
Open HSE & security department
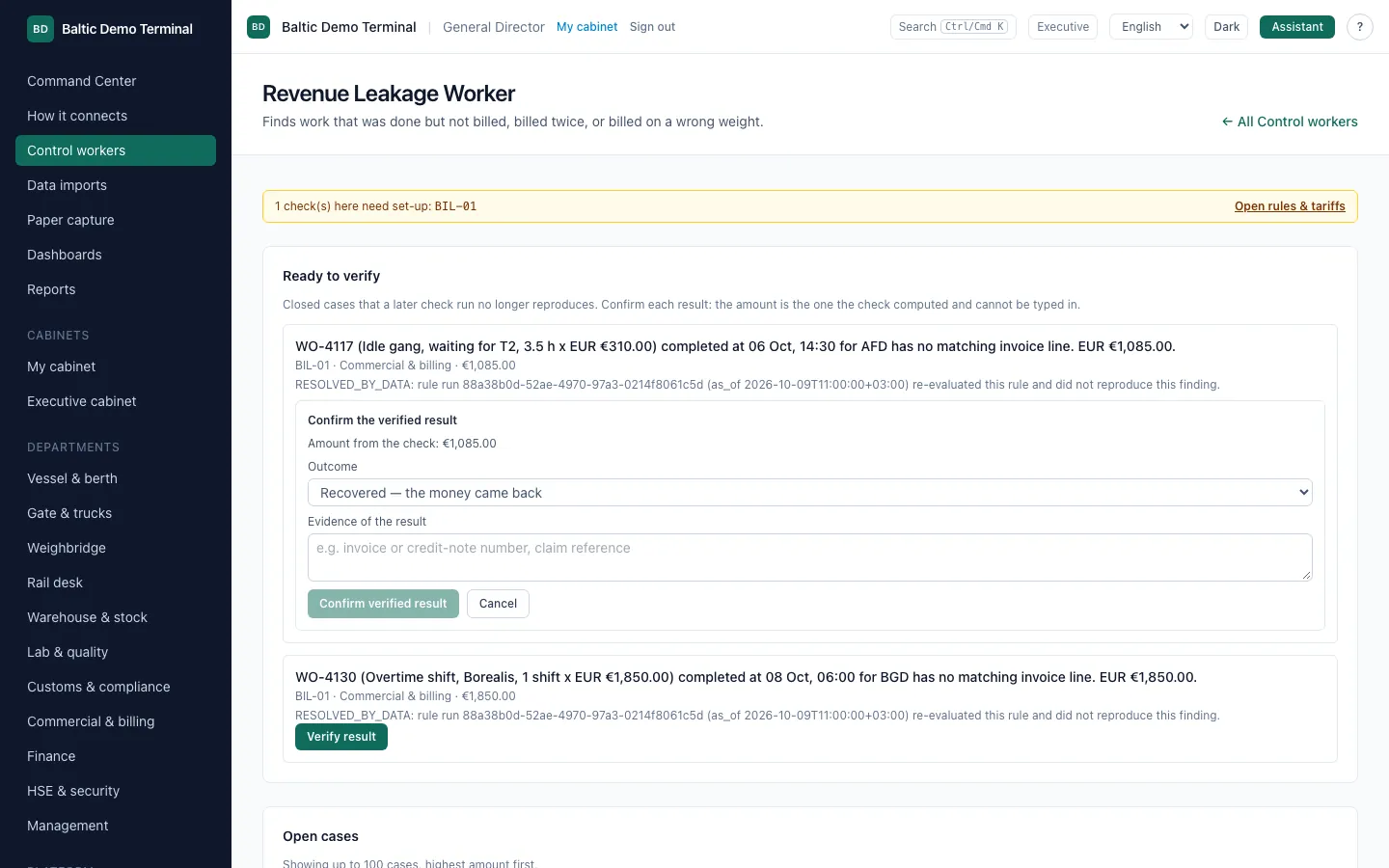coord(116,791)
